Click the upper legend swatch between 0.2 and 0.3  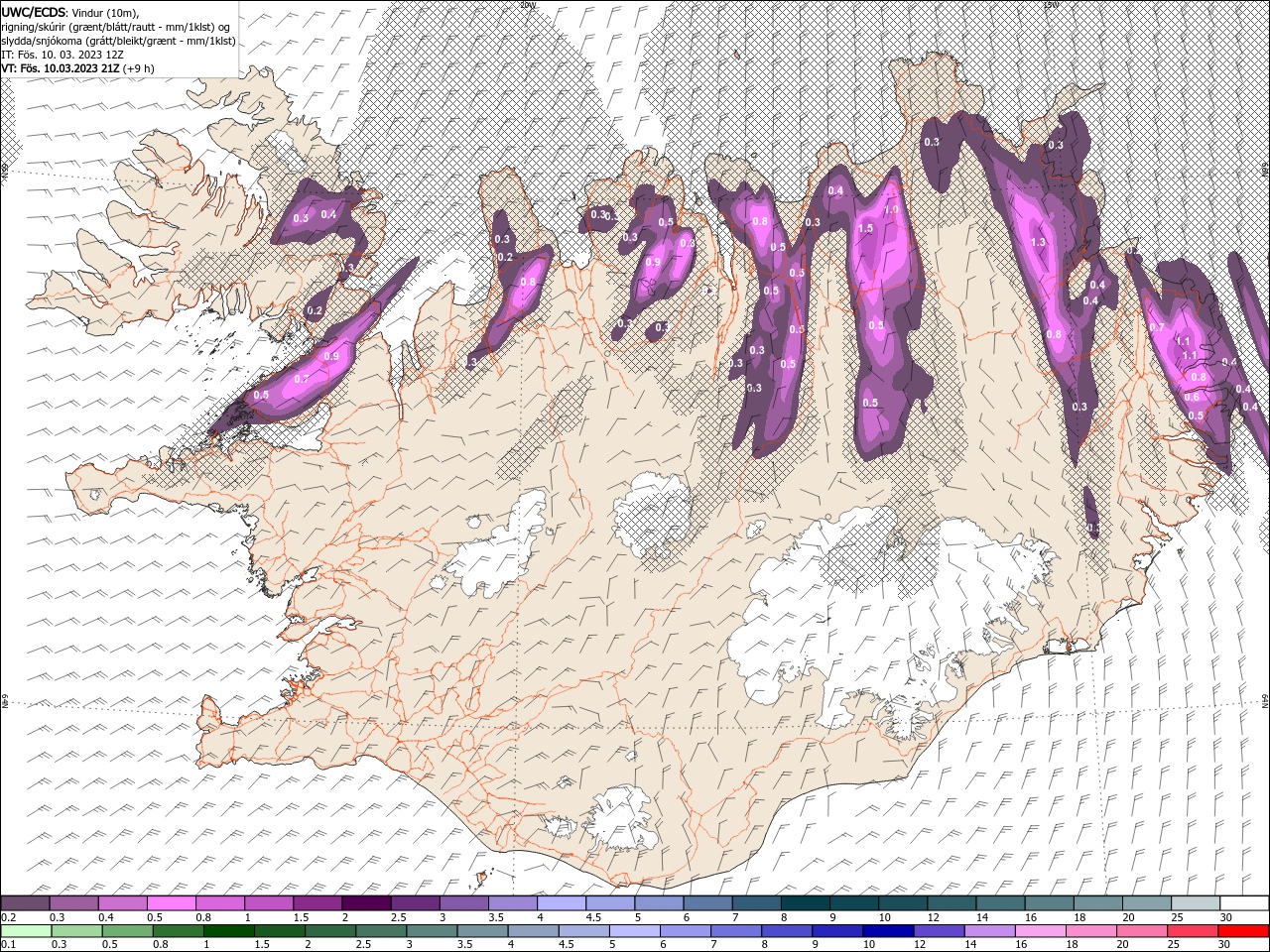[26, 903]
